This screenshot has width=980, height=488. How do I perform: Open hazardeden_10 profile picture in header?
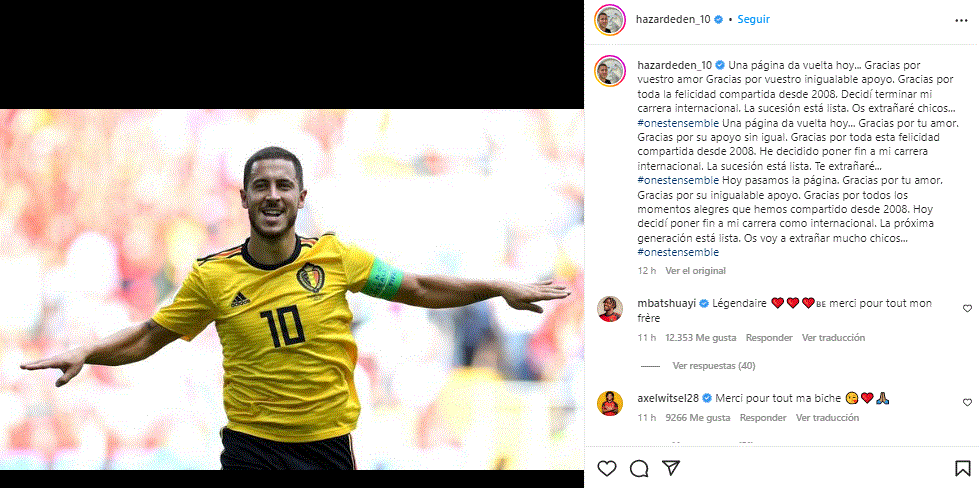tap(610, 20)
